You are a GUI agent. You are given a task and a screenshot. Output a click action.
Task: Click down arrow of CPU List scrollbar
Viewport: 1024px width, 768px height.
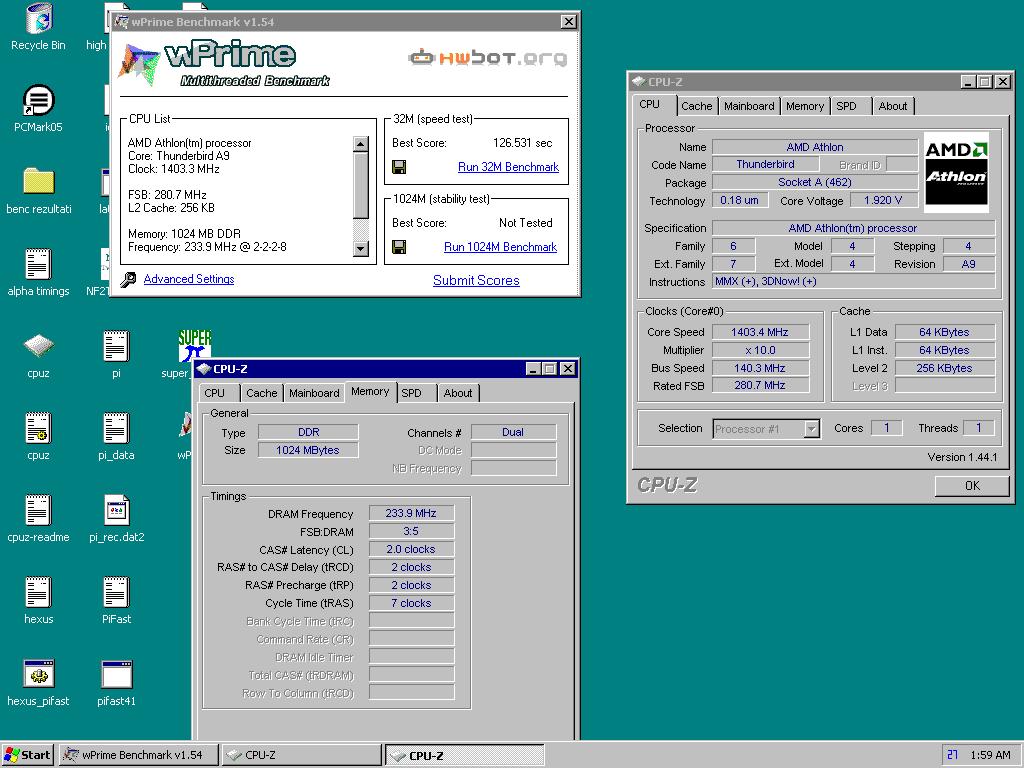pyautogui.click(x=360, y=248)
